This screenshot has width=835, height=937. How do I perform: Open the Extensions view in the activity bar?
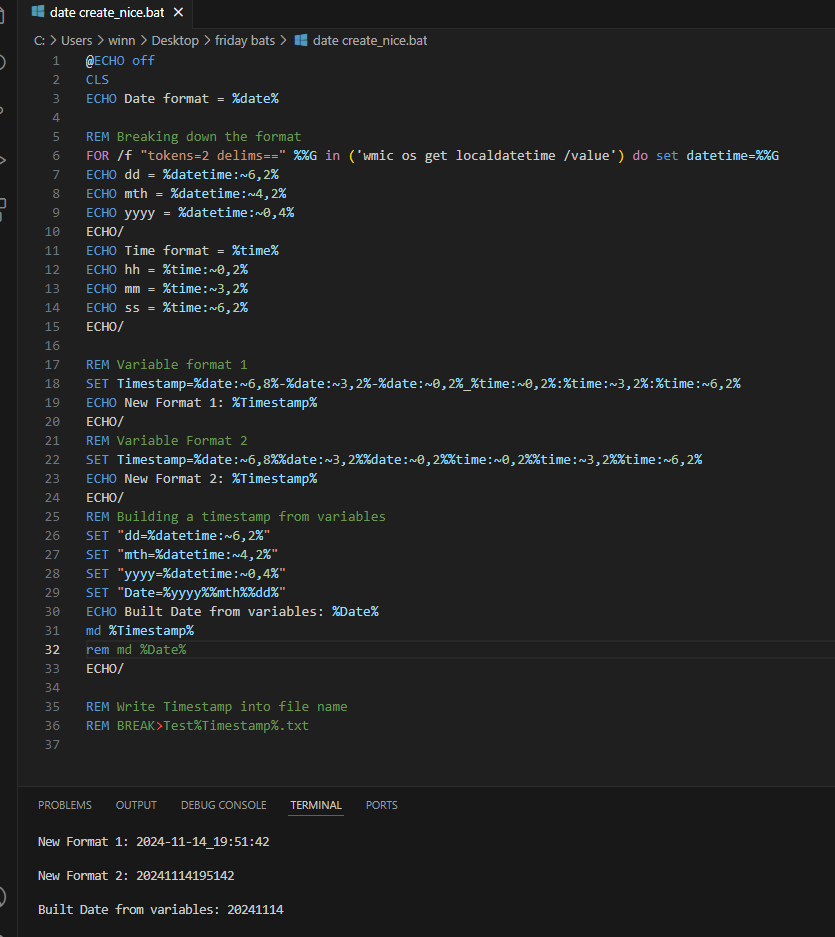coord(3,208)
